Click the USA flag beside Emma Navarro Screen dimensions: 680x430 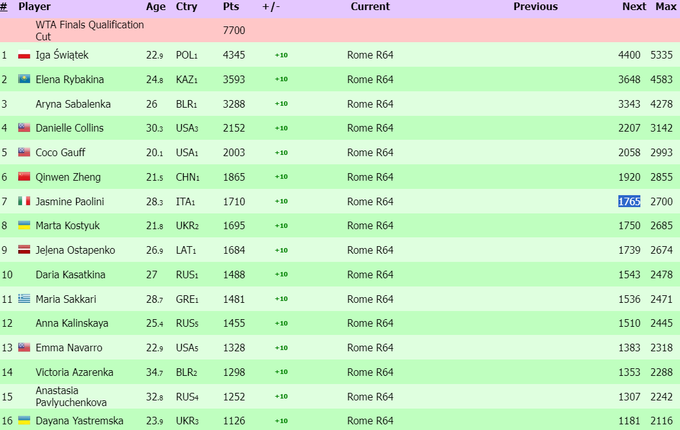click(25, 348)
